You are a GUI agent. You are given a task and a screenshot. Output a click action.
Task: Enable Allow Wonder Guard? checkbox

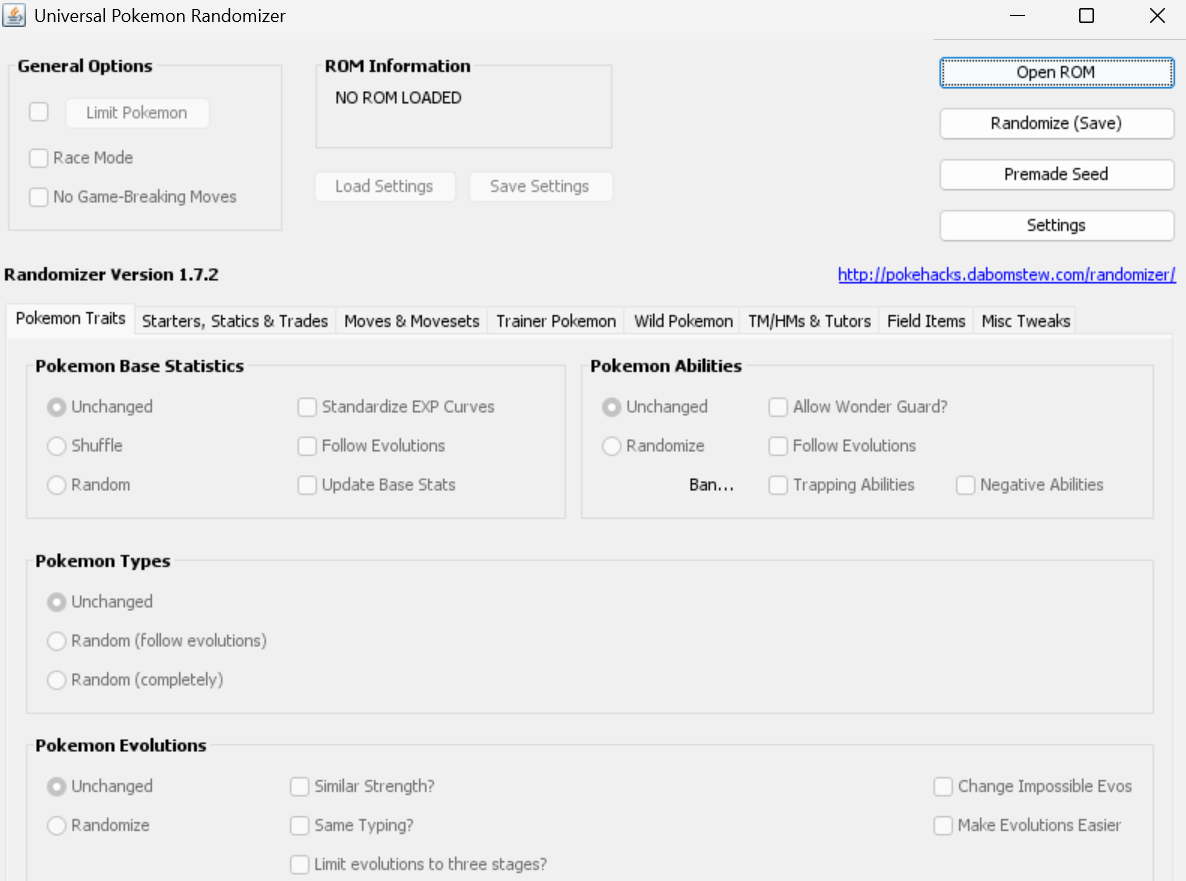click(x=778, y=408)
